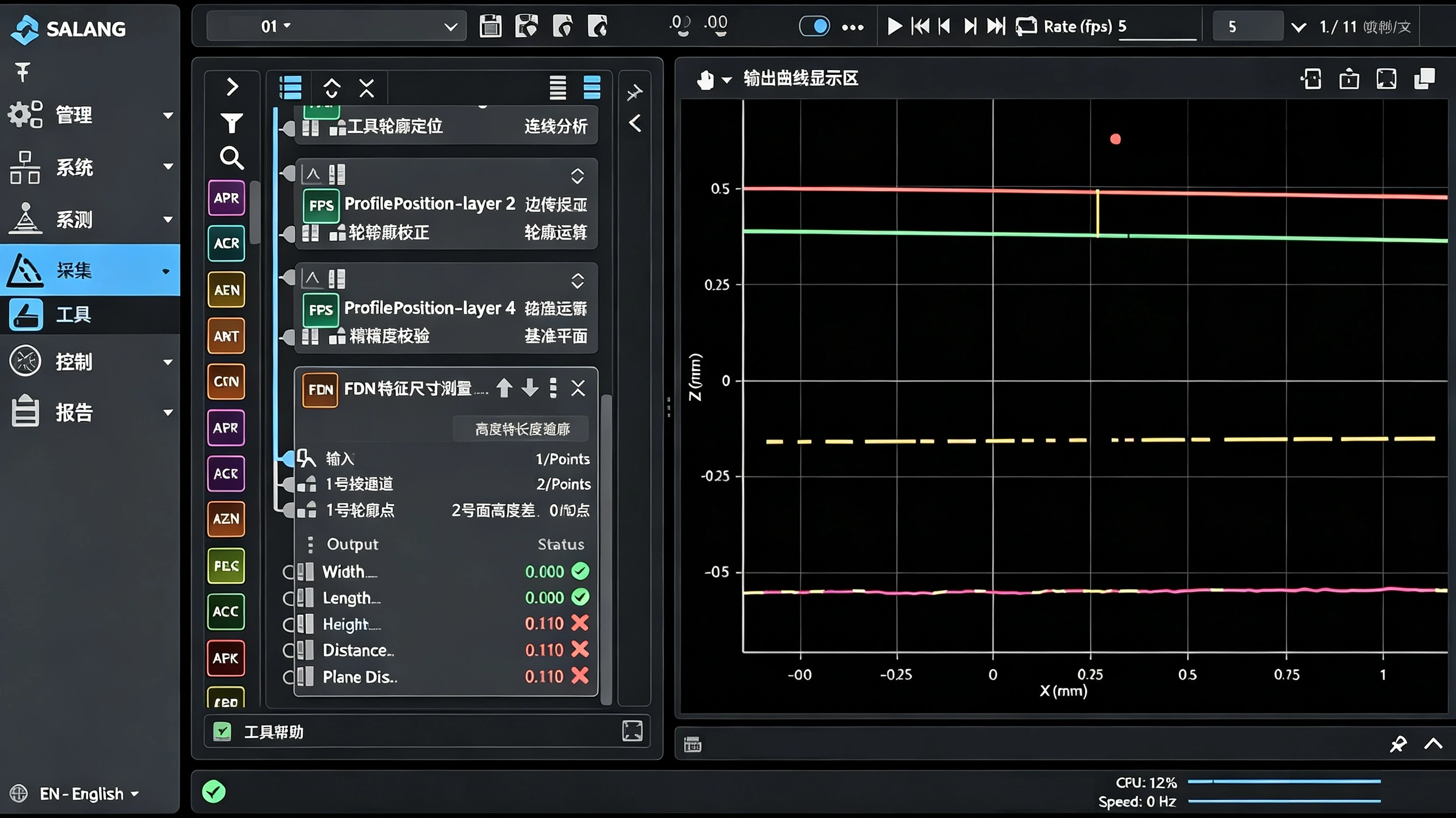This screenshot has height=818, width=1456.
Task: Click the green status check icon
Action: click(x=214, y=791)
